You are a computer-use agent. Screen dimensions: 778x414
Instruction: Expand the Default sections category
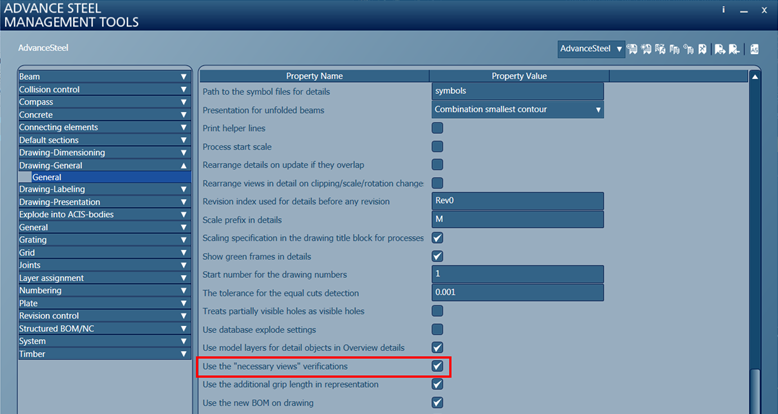tap(105, 140)
